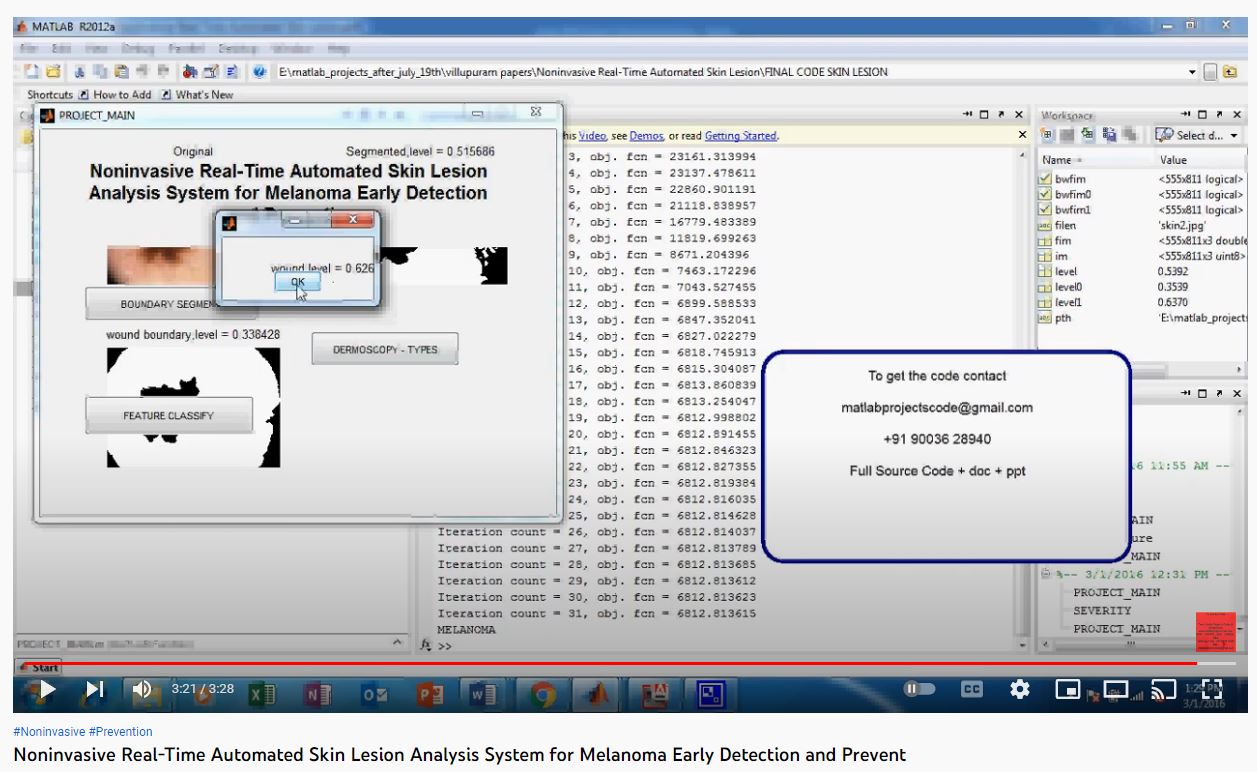Expand the current folder path dropdown
Viewport: 1257px width, 772px height.
point(1192,72)
